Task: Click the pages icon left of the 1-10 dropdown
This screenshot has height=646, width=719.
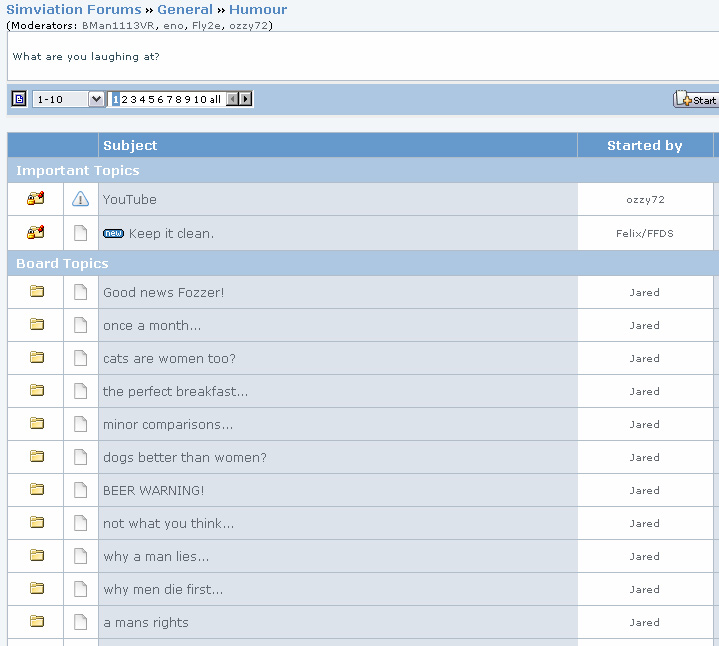Action: (19, 99)
